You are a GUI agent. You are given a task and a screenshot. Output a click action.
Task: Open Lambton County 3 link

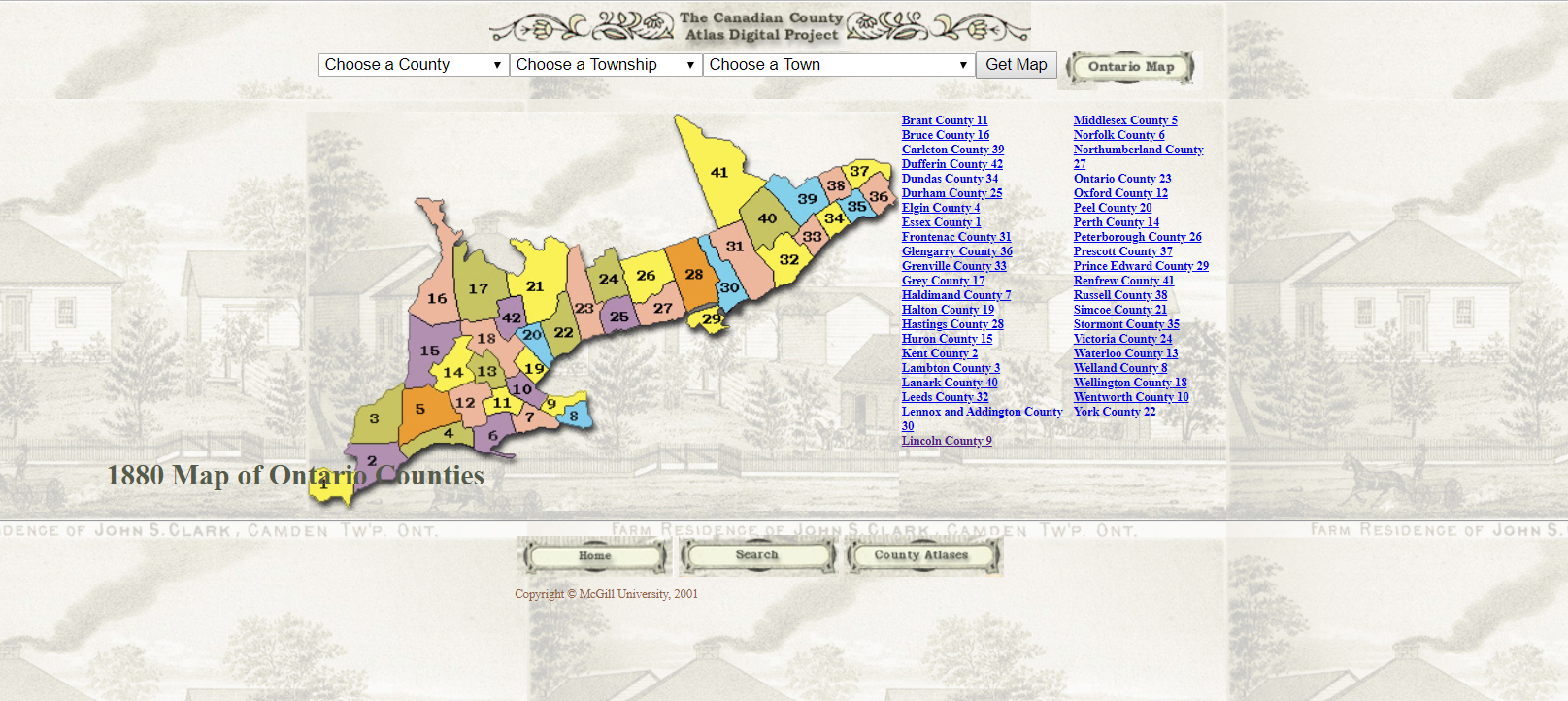pos(951,368)
